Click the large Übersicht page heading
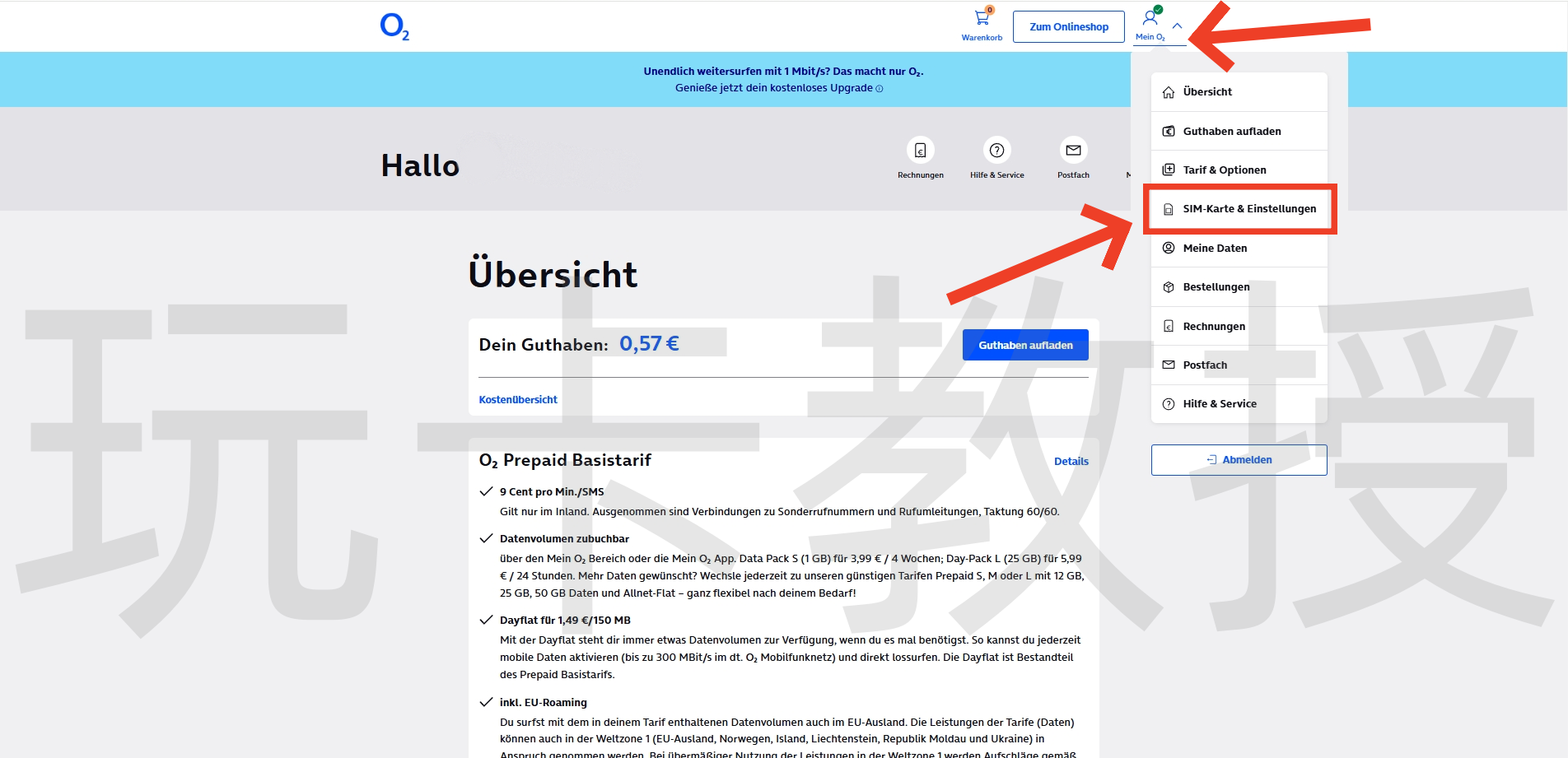 (553, 274)
